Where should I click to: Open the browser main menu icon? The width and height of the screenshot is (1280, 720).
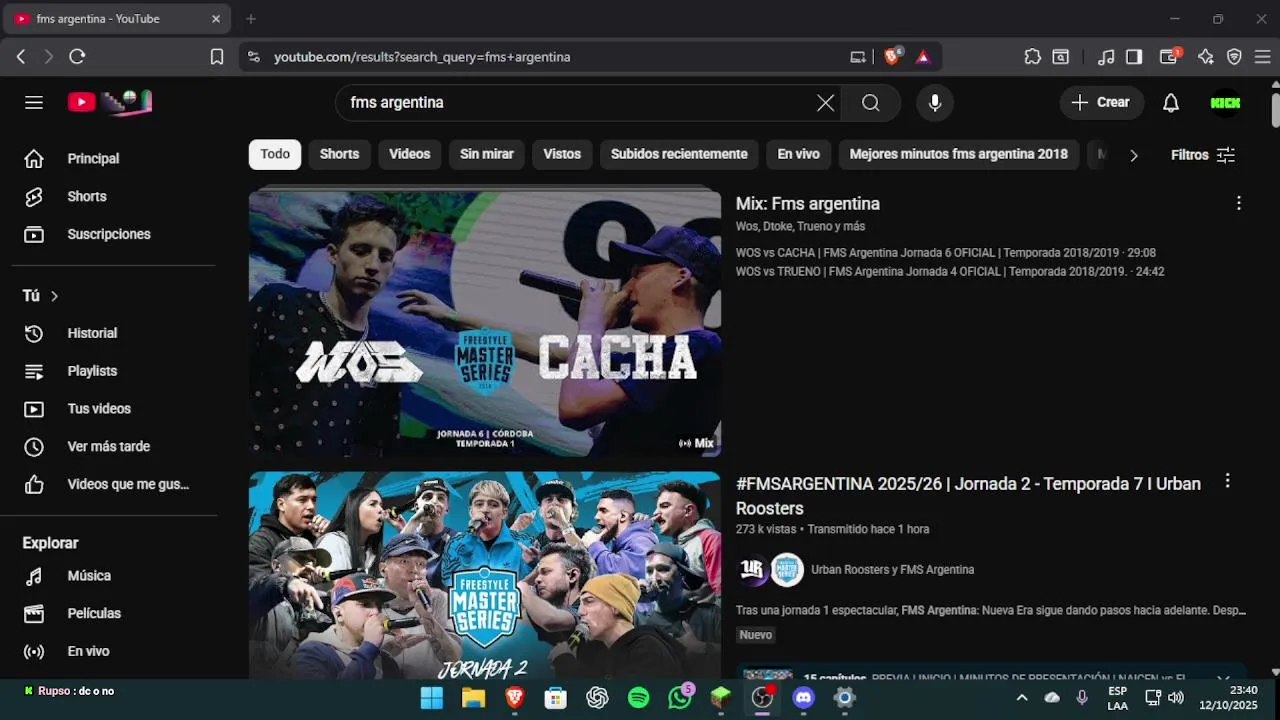[1262, 57]
